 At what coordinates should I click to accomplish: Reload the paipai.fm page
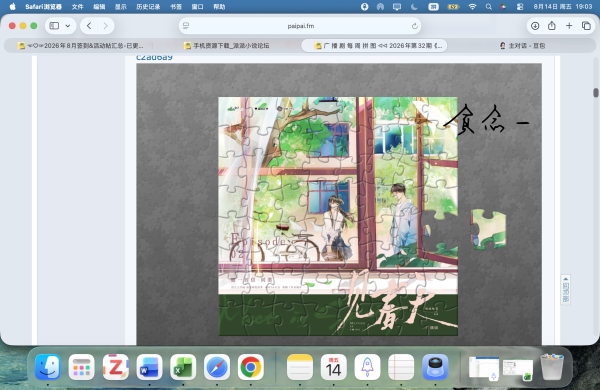tap(414, 26)
